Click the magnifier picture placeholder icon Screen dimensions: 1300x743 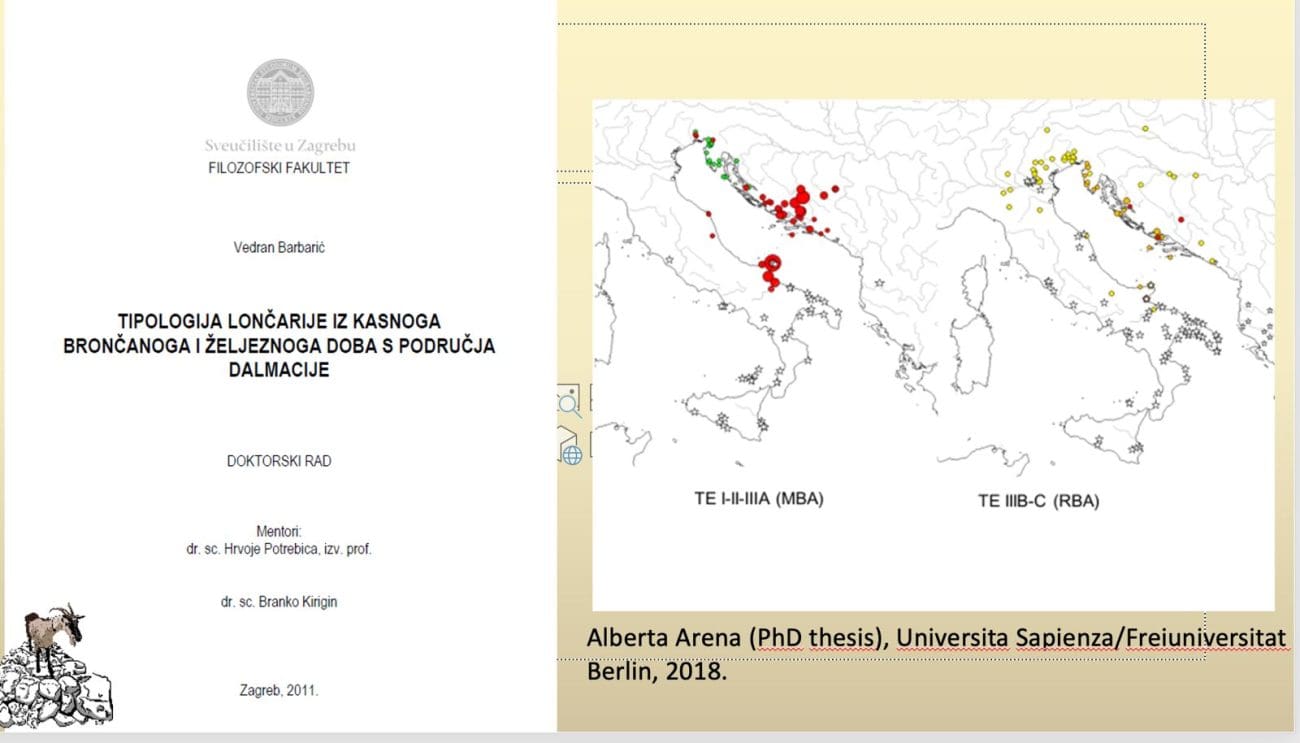tap(568, 402)
